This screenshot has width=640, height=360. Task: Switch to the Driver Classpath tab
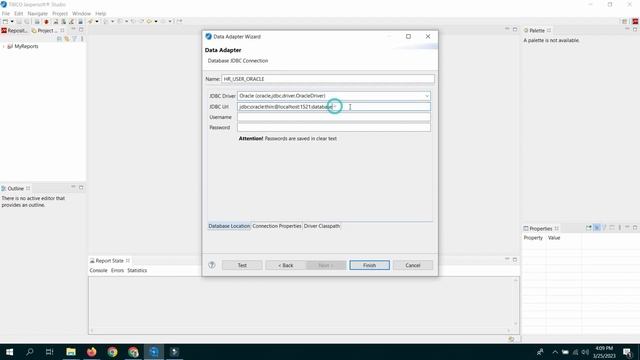click(x=322, y=226)
